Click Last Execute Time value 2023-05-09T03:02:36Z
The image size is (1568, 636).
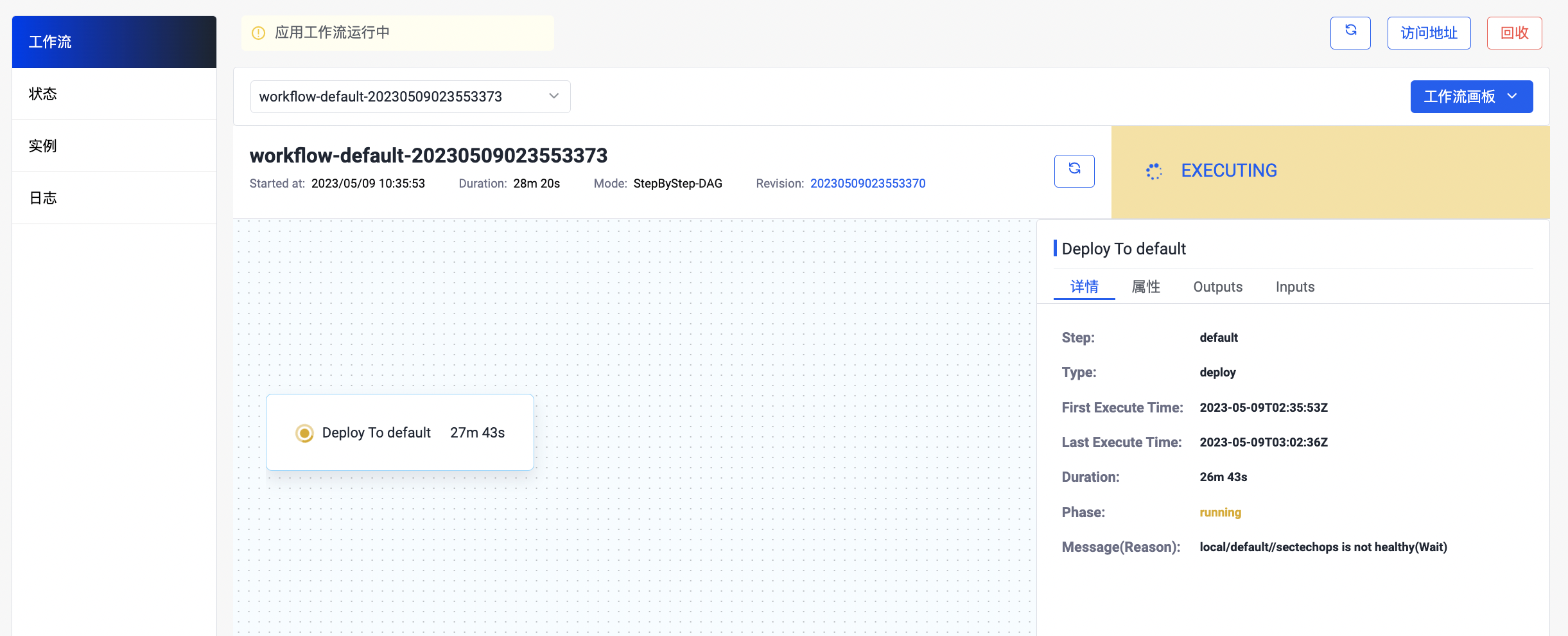coord(1264,443)
